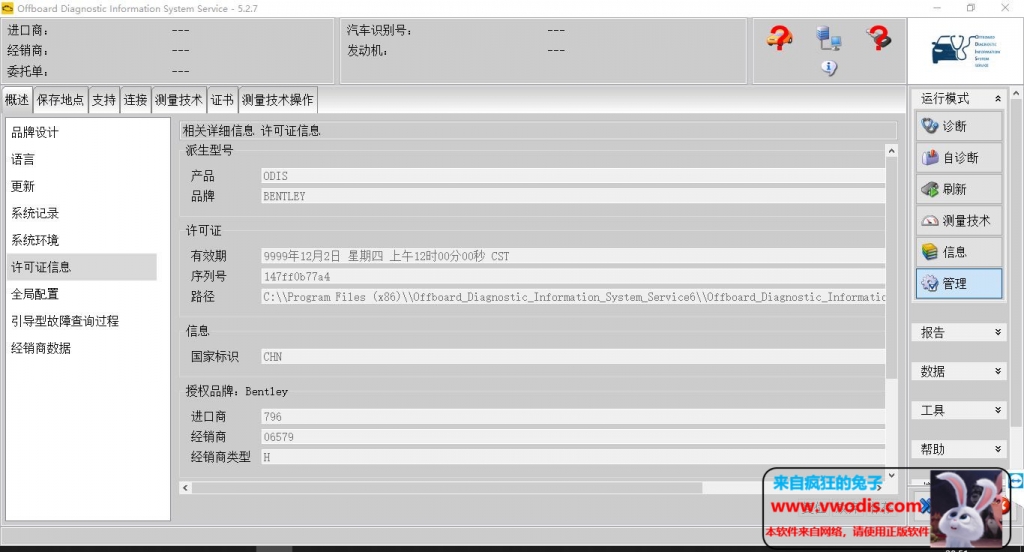Click the 委托单 label in the header
The height and width of the screenshot is (552, 1024).
pyautogui.click(x=27, y=71)
